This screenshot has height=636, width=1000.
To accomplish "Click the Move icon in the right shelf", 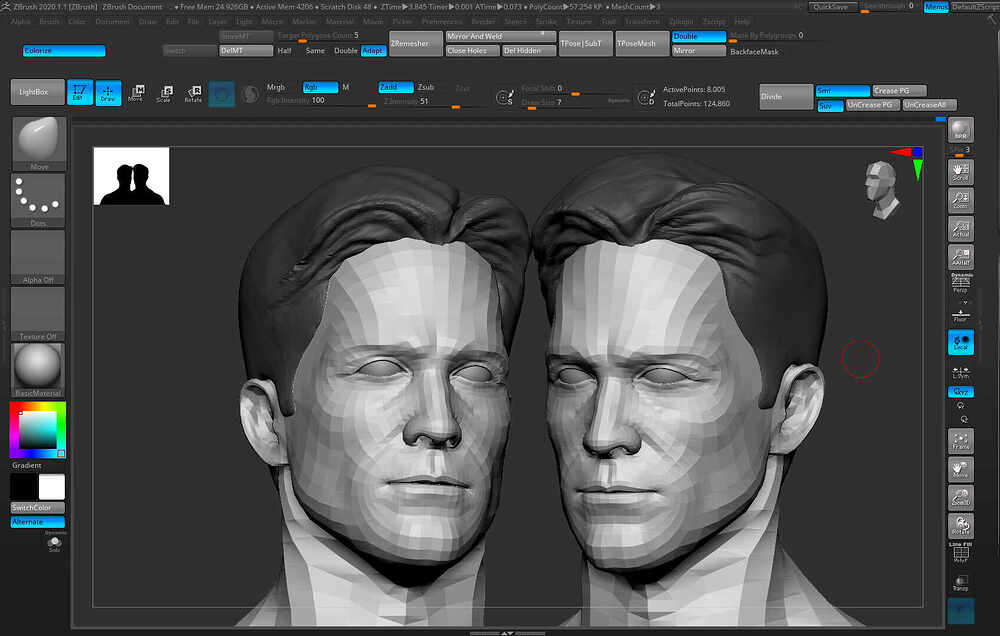I will pos(960,470).
